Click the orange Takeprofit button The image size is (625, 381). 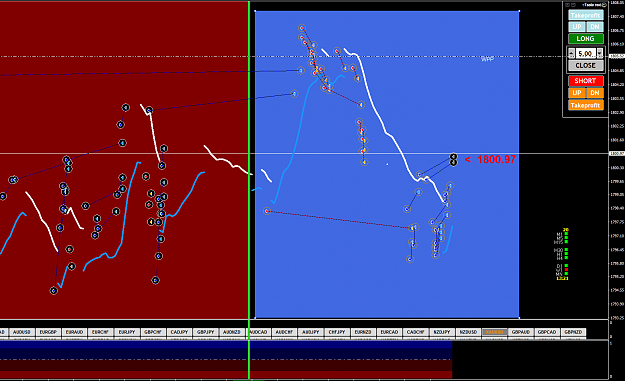(585, 105)
